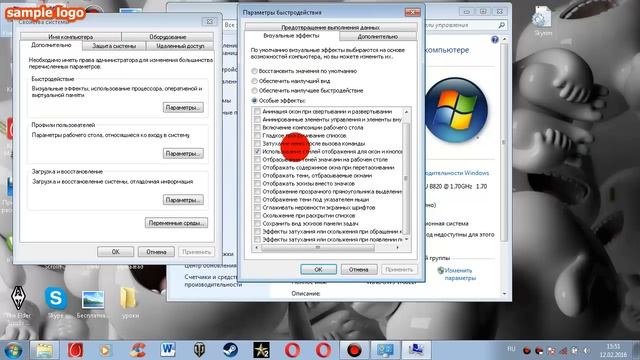Launch World of Tanks from the taskbar
640x360 pixels.
(199, 350)
